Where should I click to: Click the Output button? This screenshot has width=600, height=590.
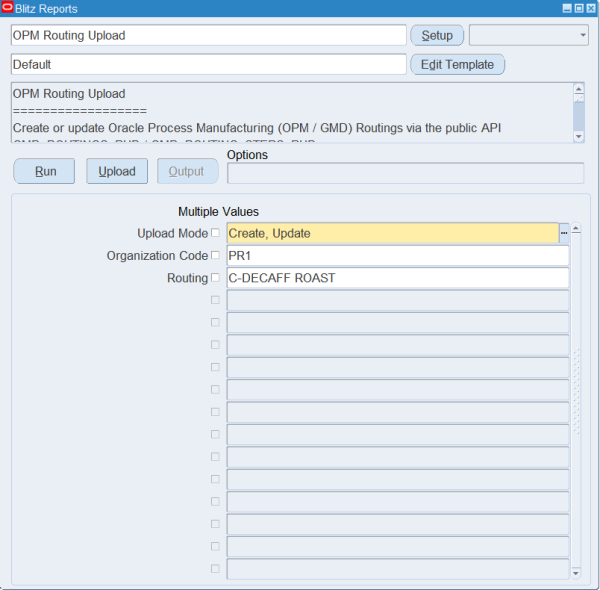(188, 171)
